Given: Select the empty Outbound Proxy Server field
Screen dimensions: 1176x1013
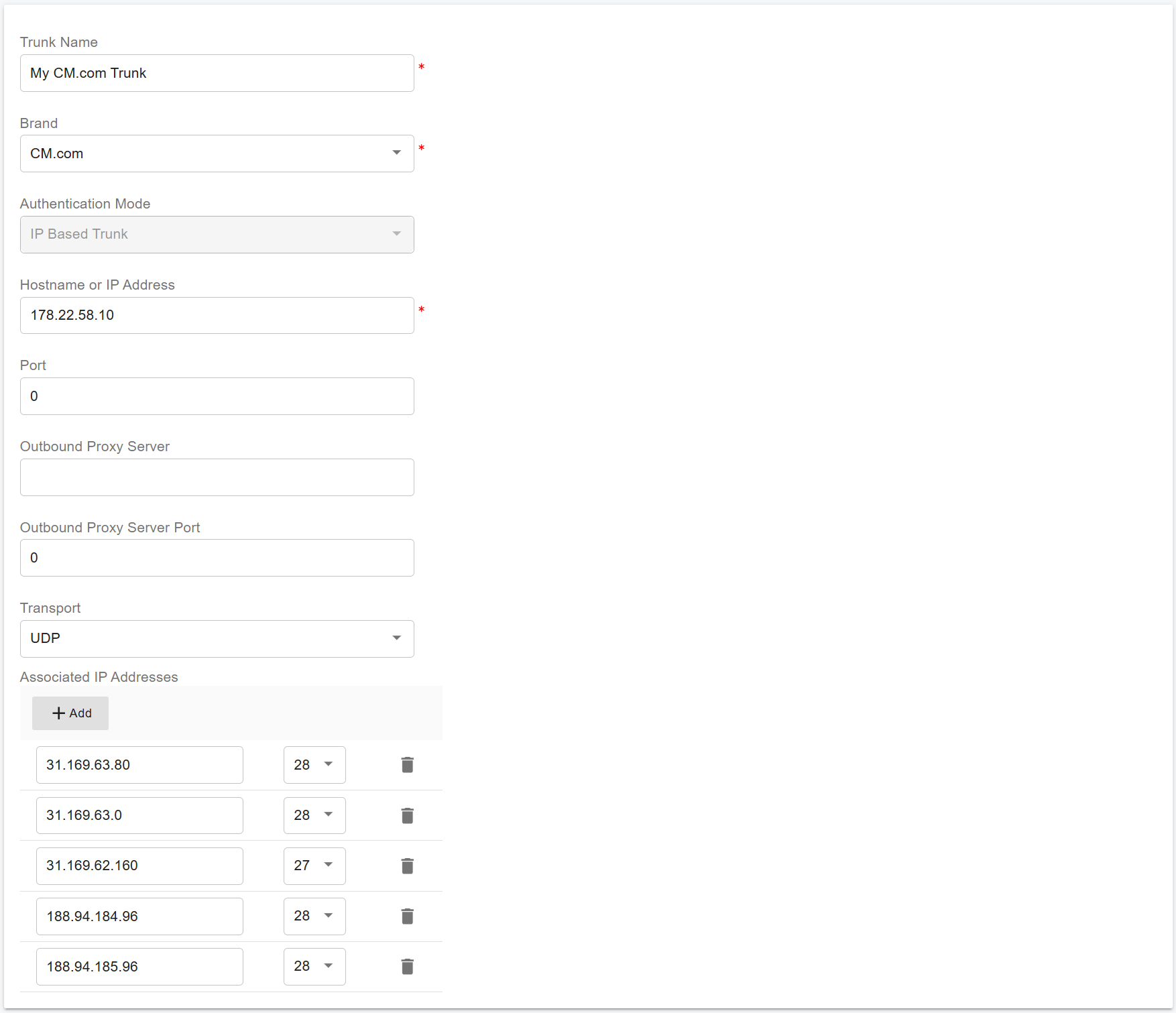Looking at the screenshot, I should 217,477.
